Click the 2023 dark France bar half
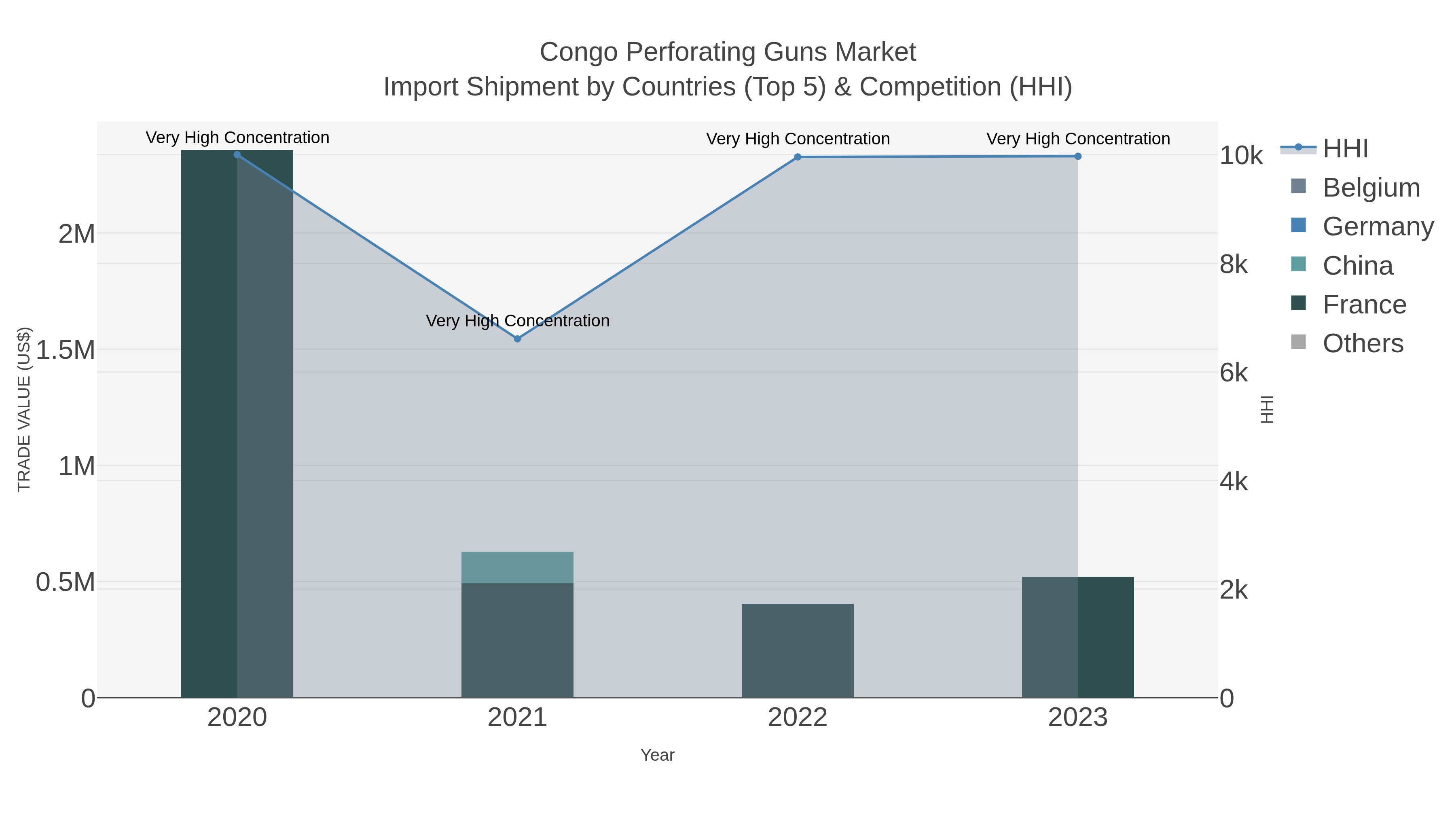The width and height of the screenshot is (1456, 819). (1106, 637)
